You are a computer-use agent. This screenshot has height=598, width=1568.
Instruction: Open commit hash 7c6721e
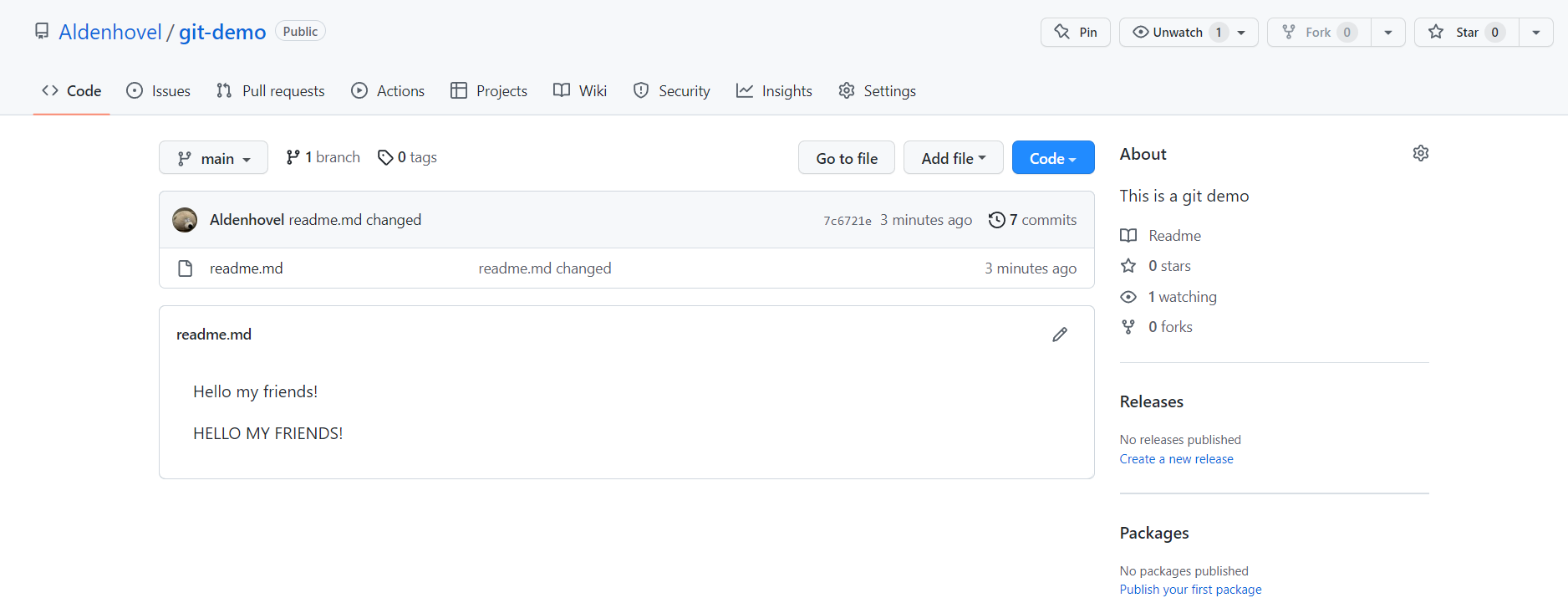coord(848,221)
